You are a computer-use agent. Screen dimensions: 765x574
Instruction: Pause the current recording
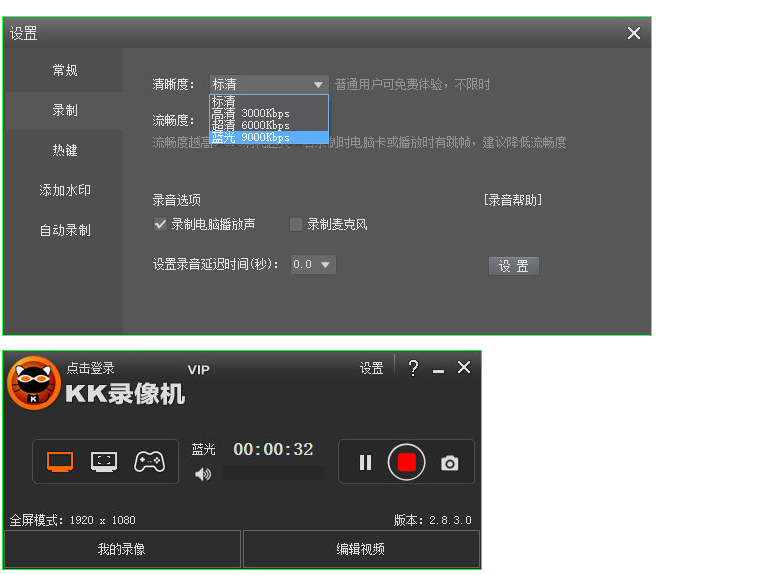(x=365, y=462)
